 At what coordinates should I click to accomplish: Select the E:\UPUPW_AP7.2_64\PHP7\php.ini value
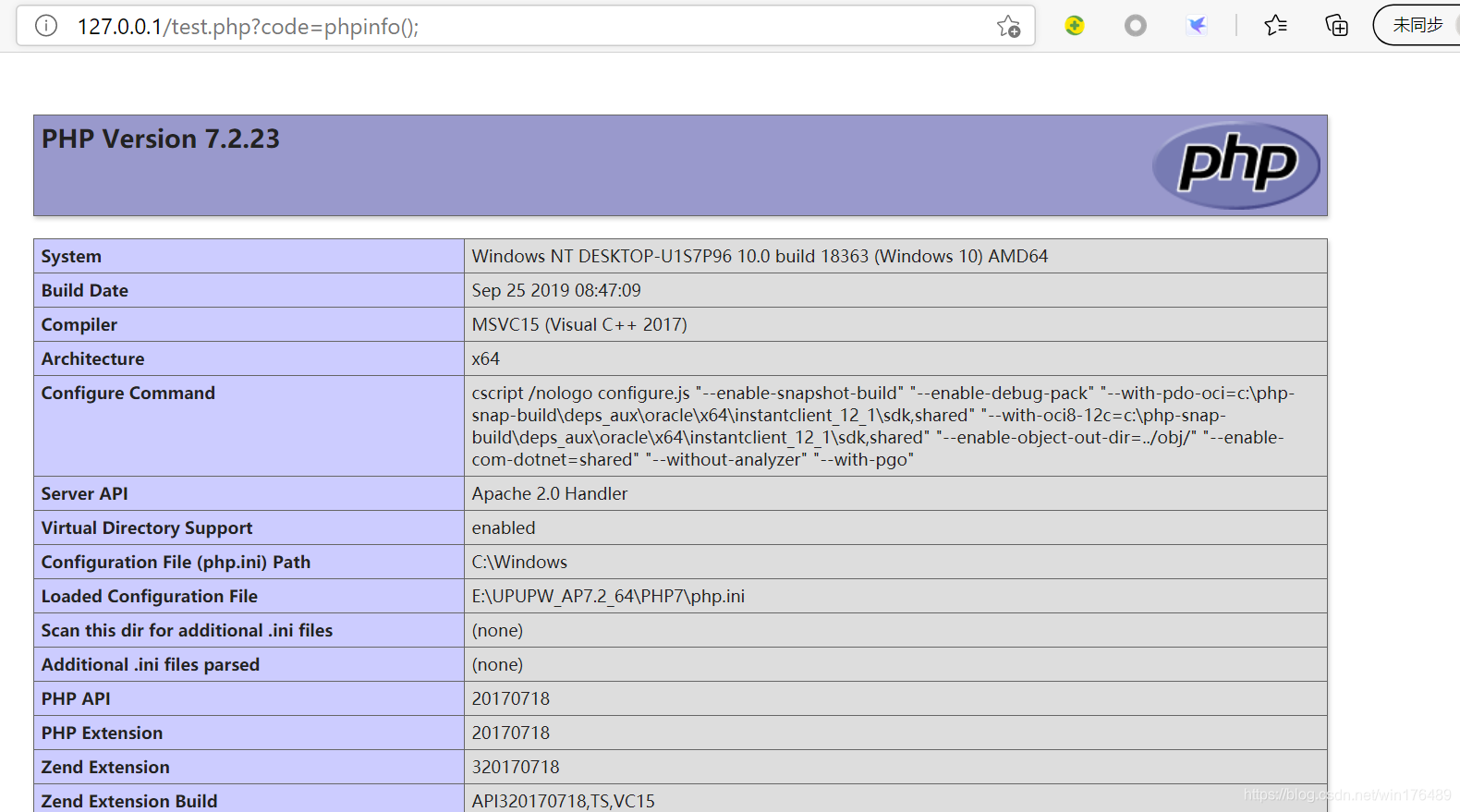pos(608,597)
